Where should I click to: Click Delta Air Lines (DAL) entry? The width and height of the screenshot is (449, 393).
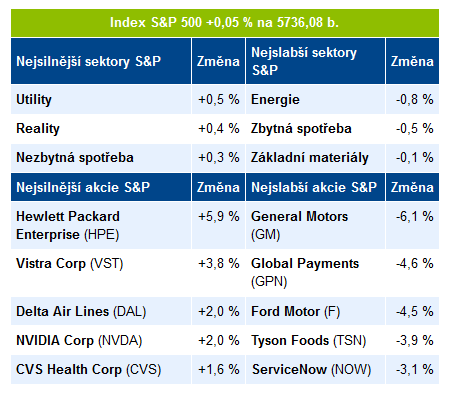(101, 311)
